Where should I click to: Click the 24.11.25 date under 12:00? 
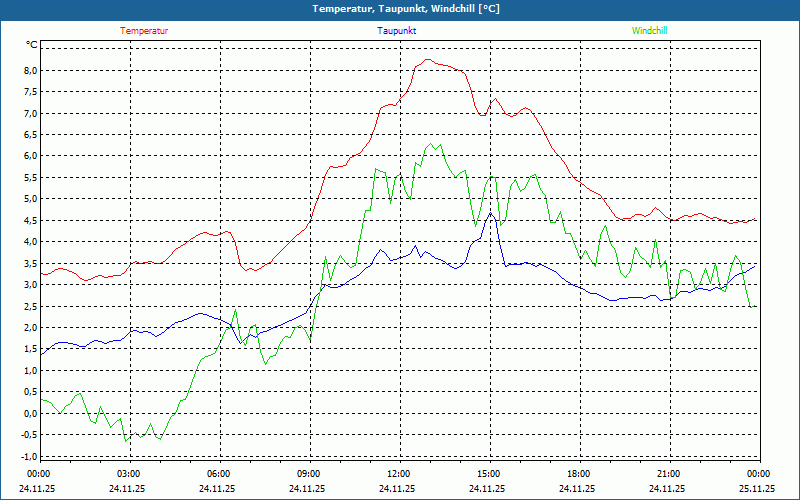397,488
